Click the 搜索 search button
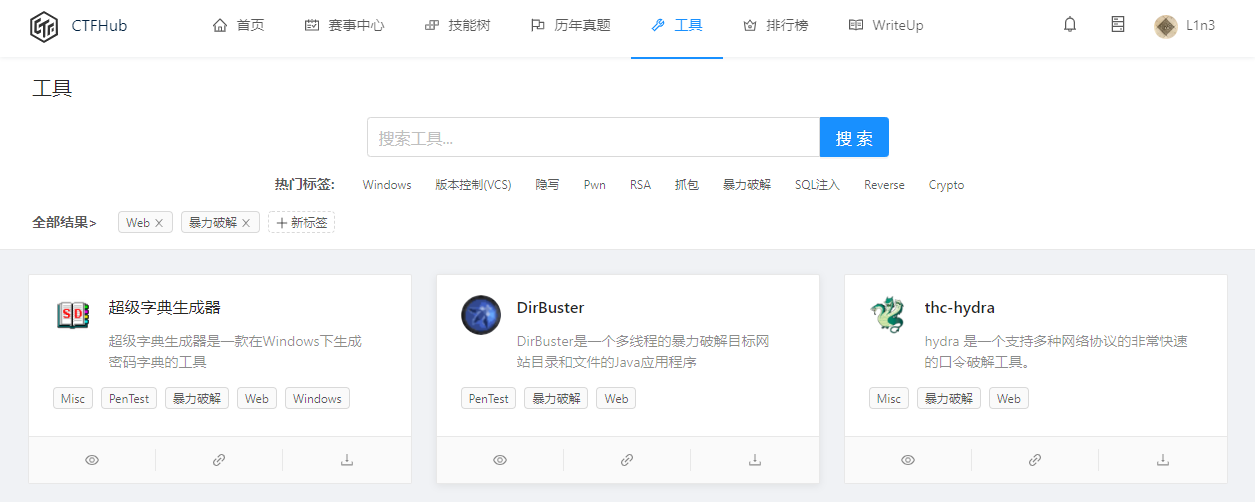Viewport: 1255px width, 502px height. (x=854, y=137)
